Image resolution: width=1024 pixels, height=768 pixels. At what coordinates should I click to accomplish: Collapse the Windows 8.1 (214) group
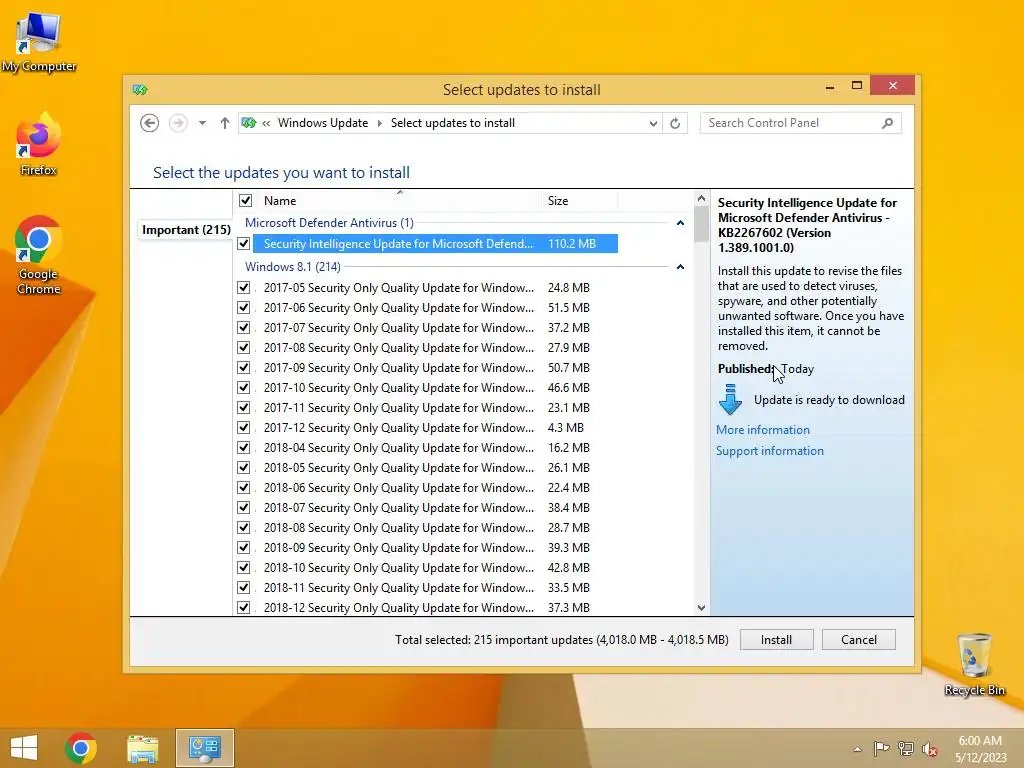[680, 266]
